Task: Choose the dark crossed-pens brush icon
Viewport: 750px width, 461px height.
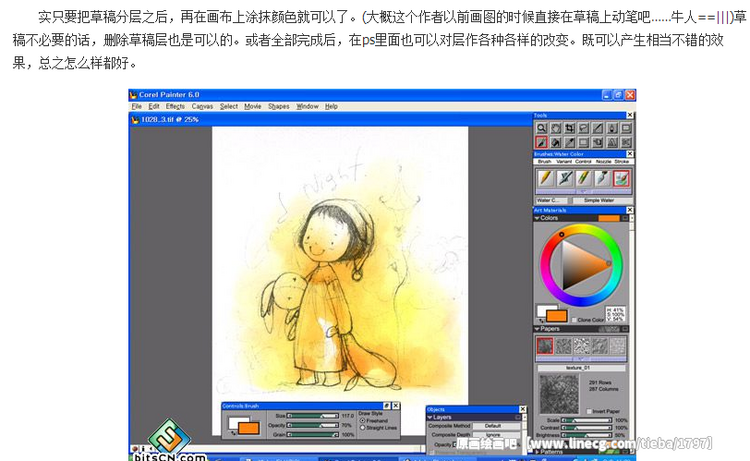Action: pyautogui.click(x=564, y=178)
